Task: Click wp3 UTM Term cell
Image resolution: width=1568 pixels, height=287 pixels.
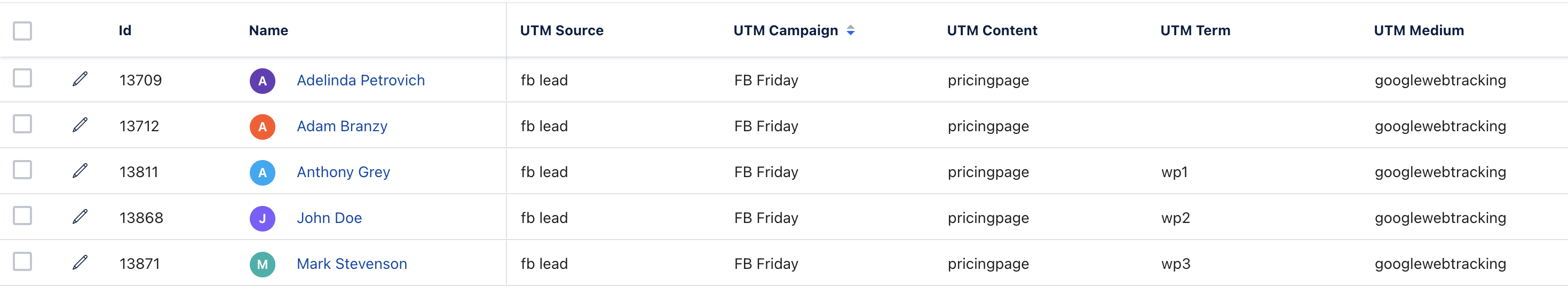Action: [x=1175, y=264]
